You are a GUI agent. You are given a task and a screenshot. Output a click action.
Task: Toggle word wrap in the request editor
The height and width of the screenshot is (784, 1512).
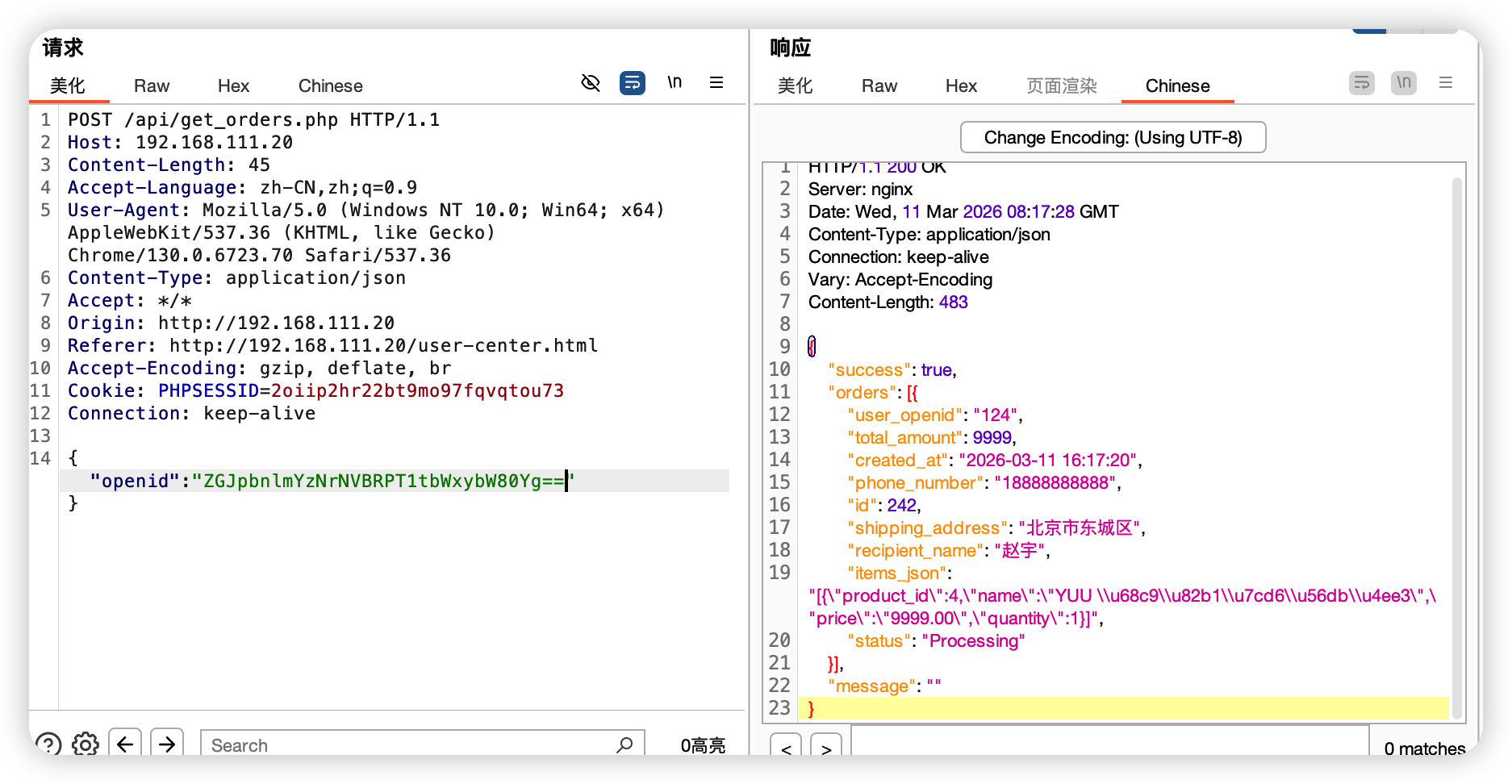[632, 83]
